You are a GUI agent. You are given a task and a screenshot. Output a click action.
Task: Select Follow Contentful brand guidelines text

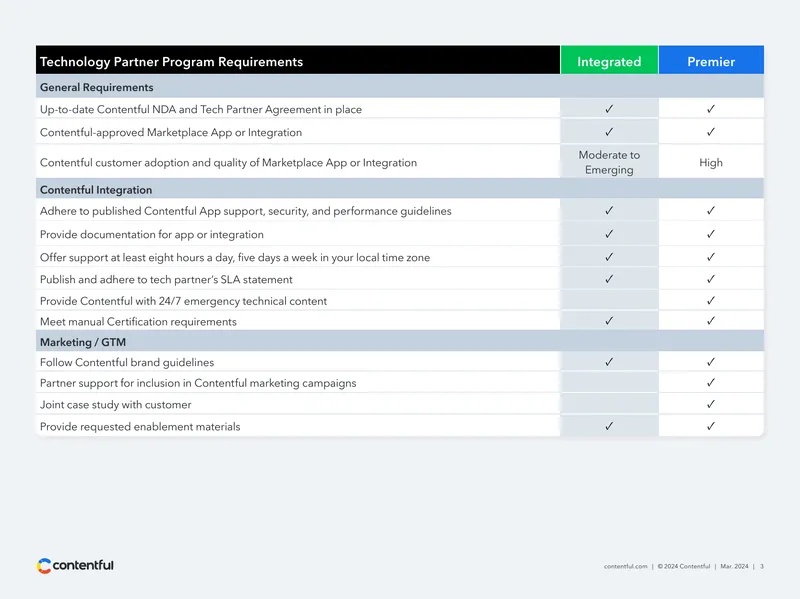pos(127,362)
